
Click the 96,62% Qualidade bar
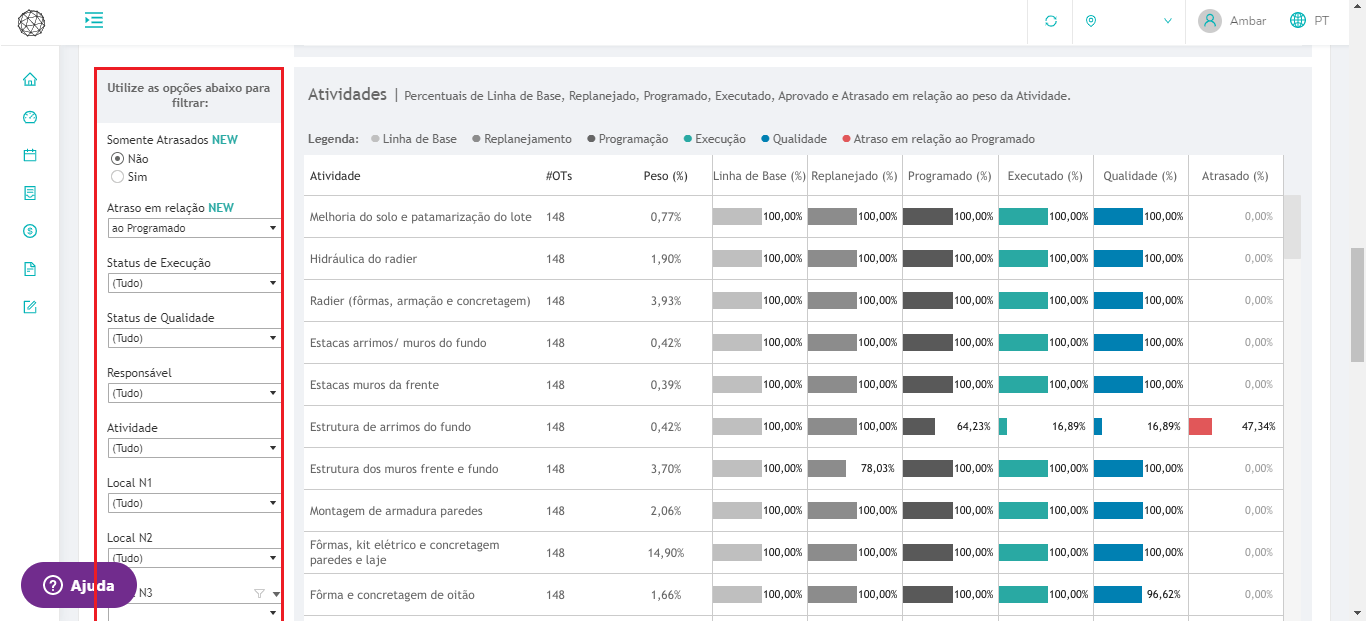tap(1118, 595)
